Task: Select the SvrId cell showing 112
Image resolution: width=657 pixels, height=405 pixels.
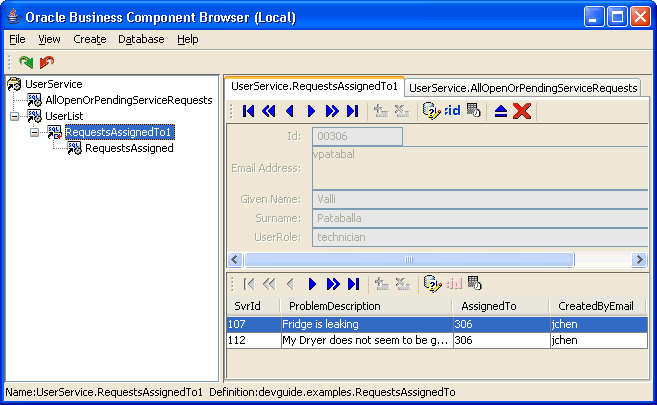Action: [254, 340]
